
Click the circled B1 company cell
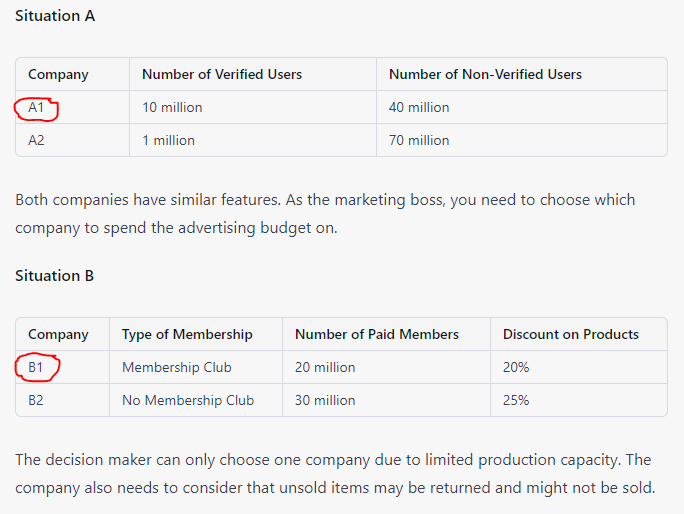37,367
